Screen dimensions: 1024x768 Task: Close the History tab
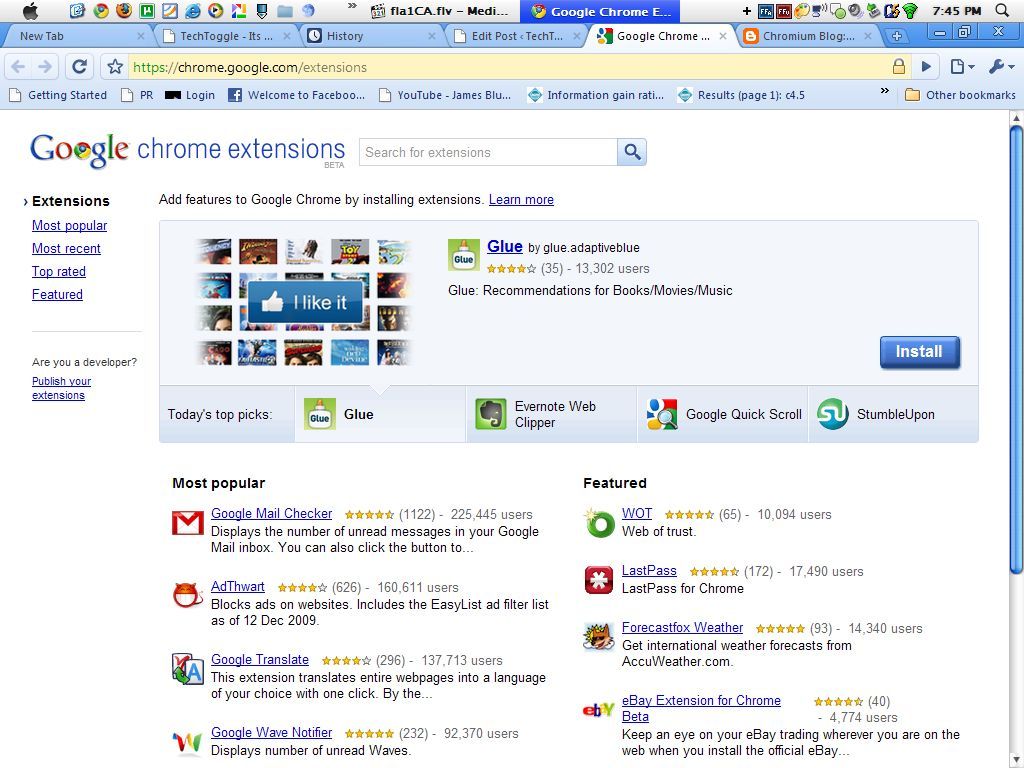432,37
